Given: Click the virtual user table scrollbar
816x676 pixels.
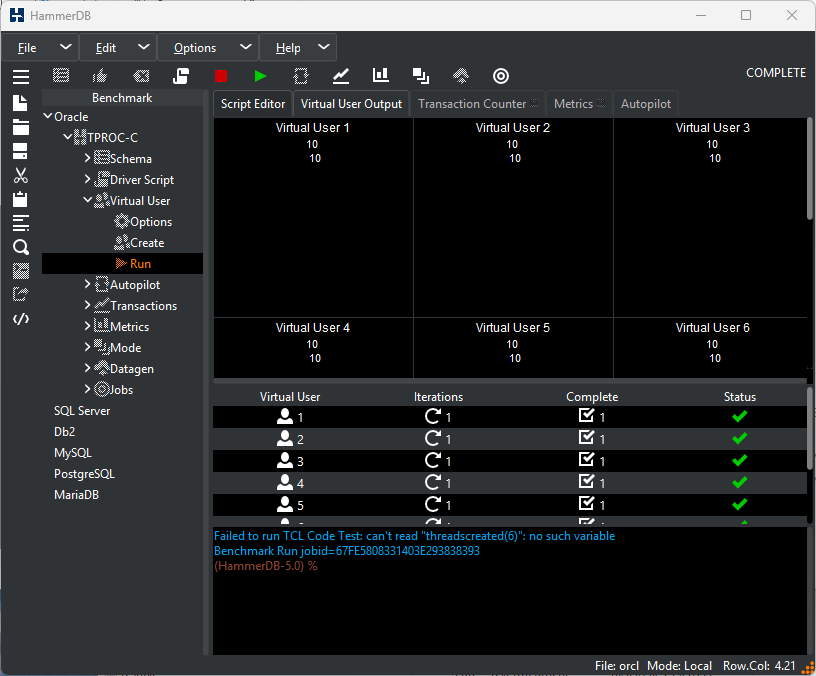Looking at the screenshot, I should click(x=810, y=429).
